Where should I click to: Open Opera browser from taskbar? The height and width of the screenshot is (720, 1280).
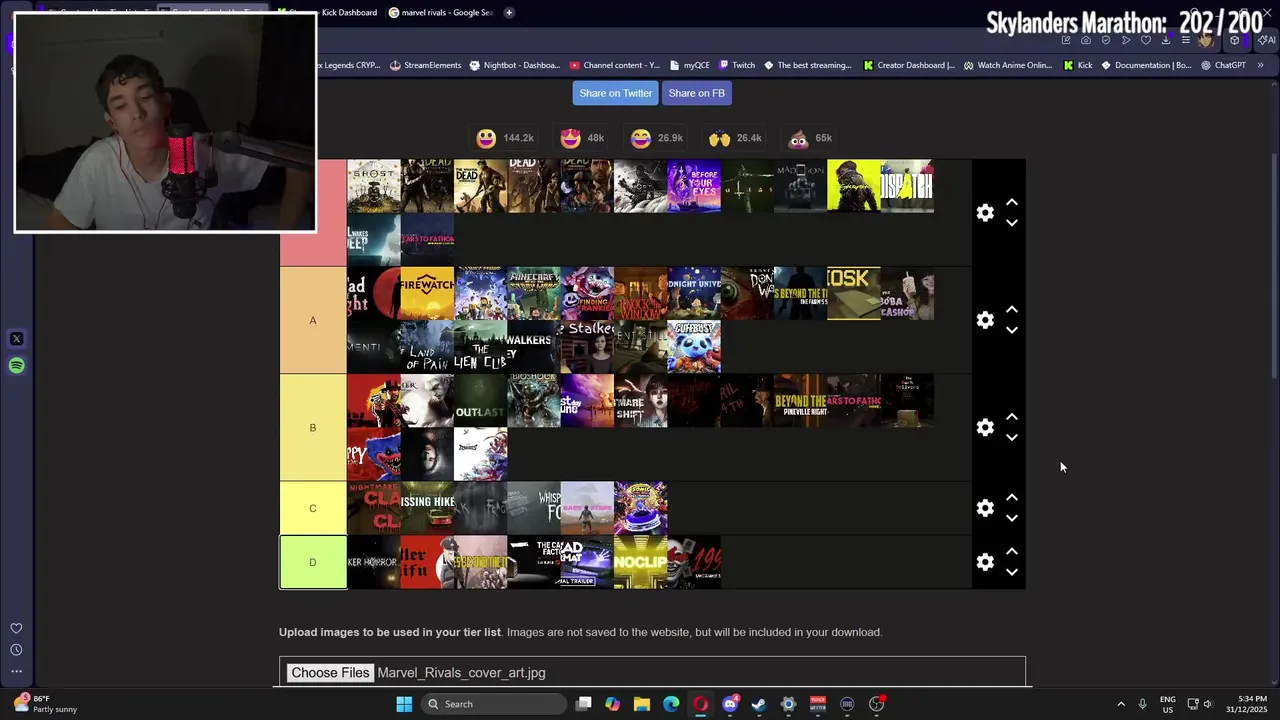(700, 704)
